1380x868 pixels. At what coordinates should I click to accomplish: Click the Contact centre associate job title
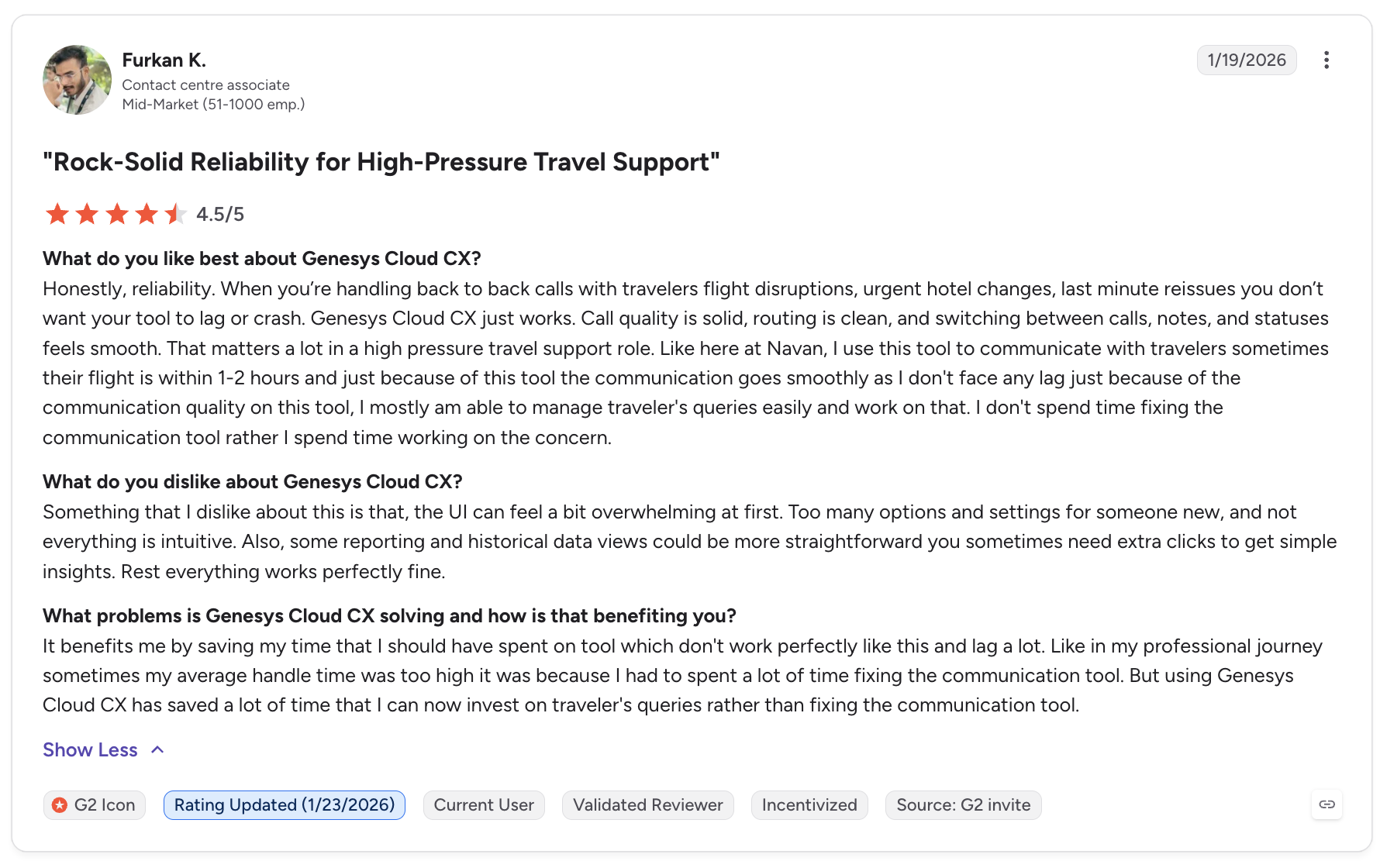(x=205, y=85)
